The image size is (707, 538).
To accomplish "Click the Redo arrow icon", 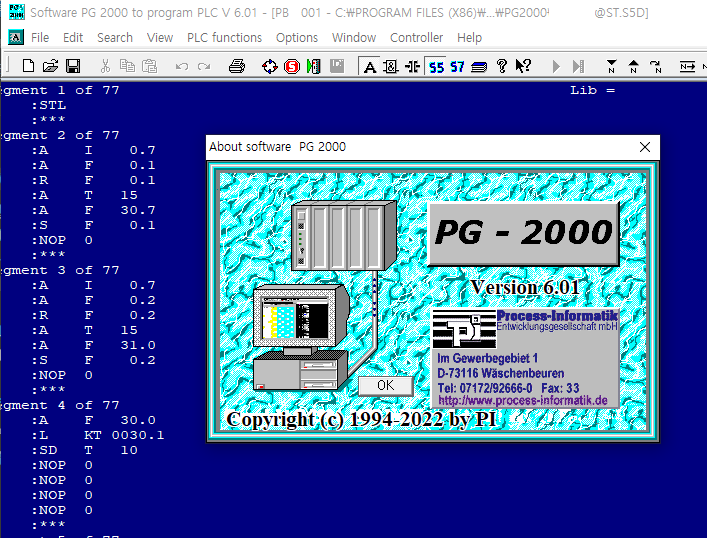I will click(x=204, y=67).
